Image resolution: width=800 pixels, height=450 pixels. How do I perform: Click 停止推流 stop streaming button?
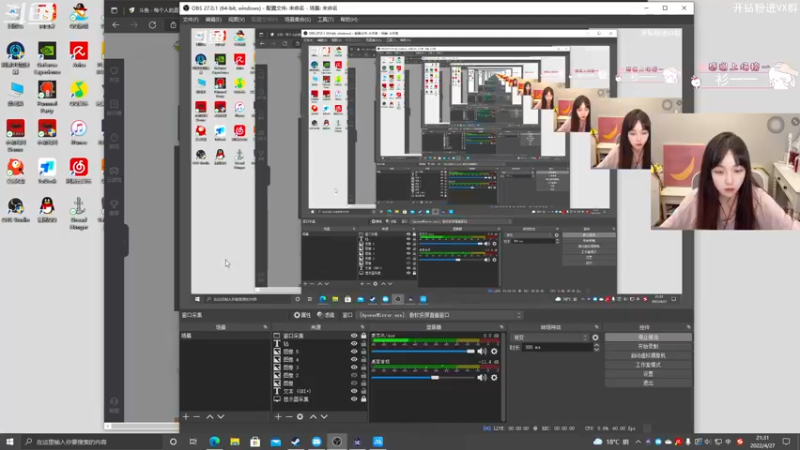coord(648,337)
